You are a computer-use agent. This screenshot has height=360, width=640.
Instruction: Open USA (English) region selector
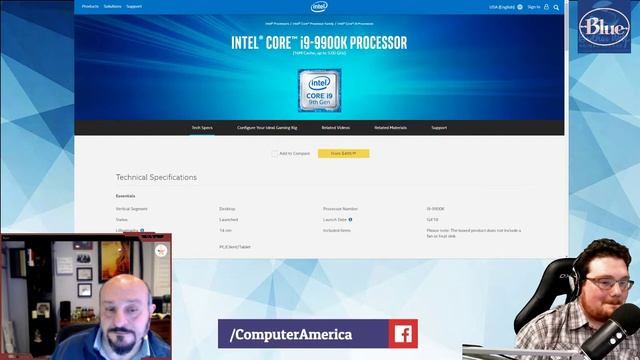tap(502, 7)
